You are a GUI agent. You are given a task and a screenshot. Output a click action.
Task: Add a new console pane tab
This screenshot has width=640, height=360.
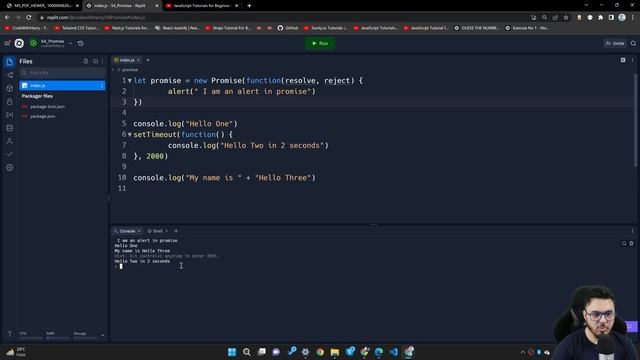click(176, 231)
